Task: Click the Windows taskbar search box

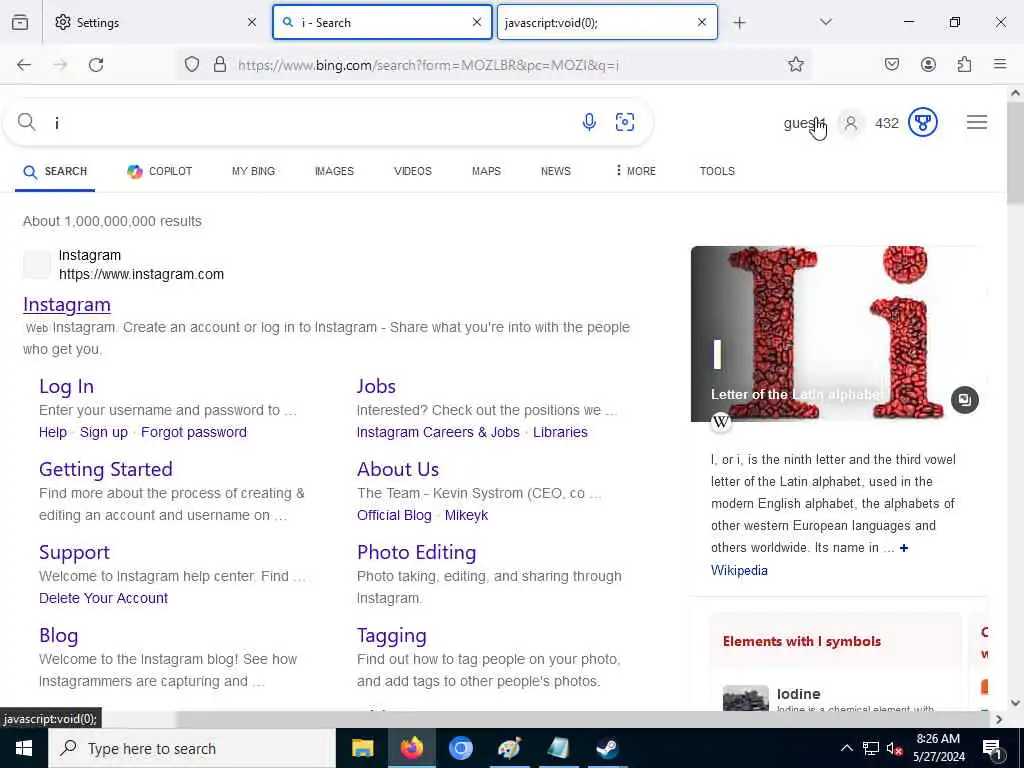Action: tap(191, 748)
